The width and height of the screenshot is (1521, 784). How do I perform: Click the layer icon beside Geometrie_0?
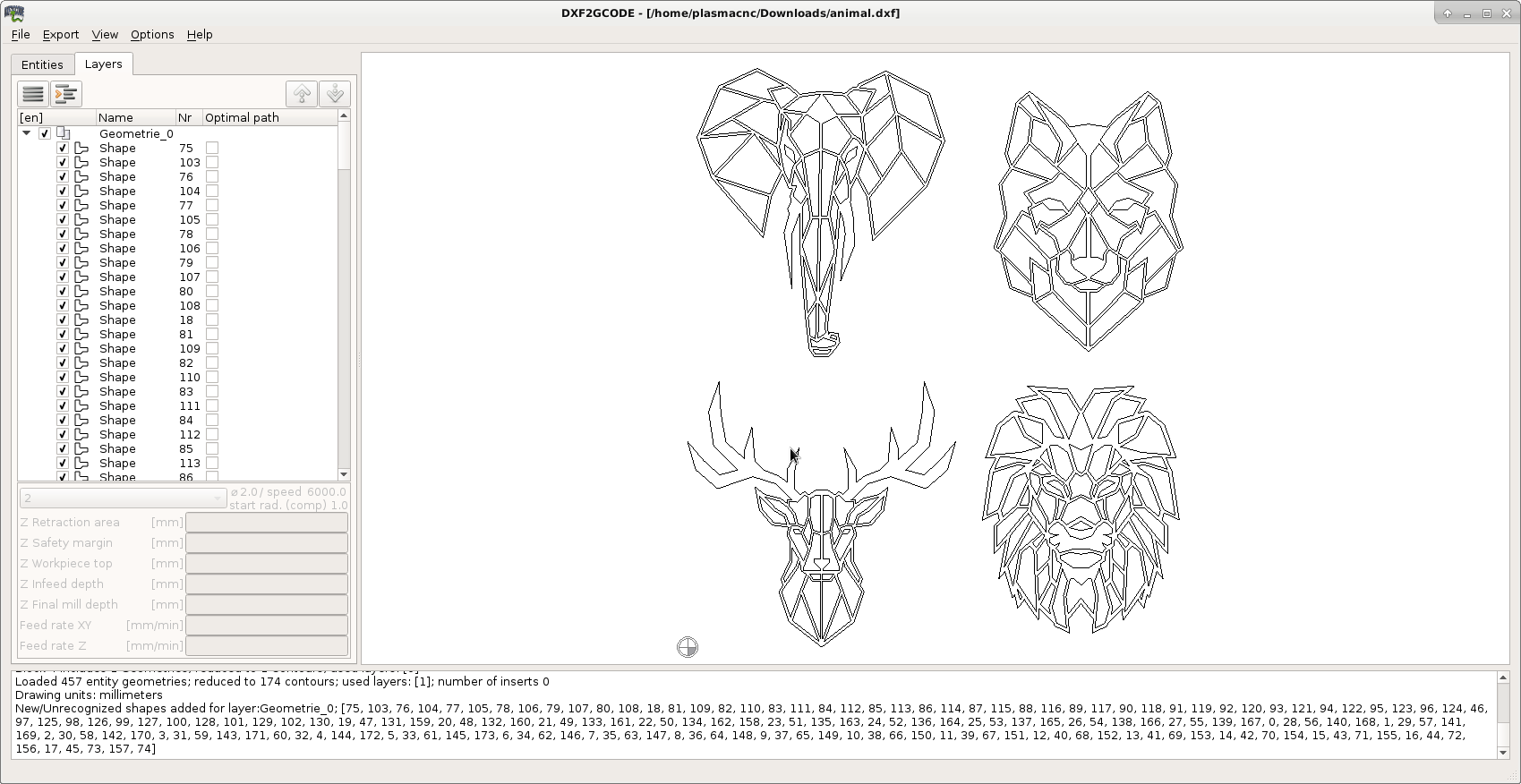64,133
